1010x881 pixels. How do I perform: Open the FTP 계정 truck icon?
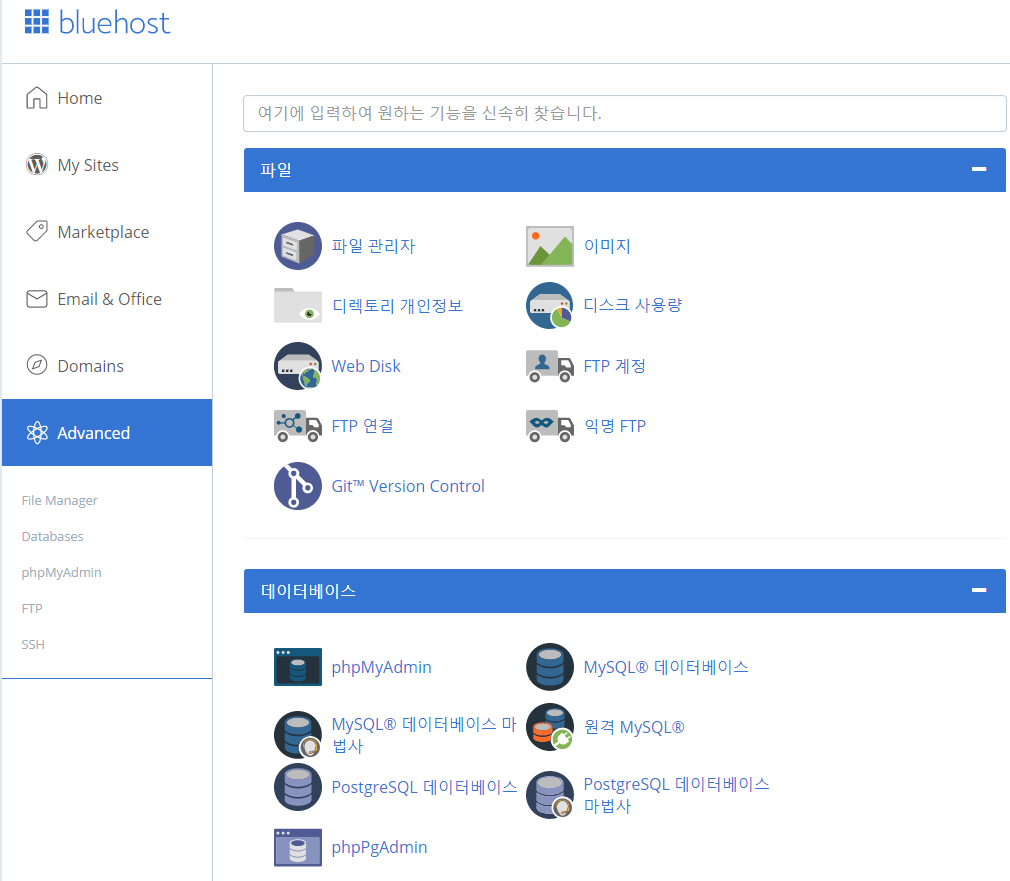pos(549,366)
